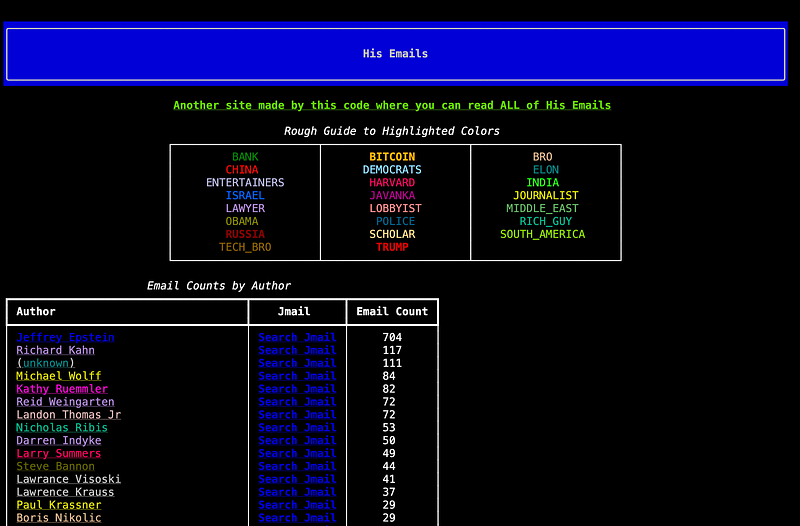Search Jmail for Larry Summers
This screenshot has width=800, height=526.
[x=297, y=453]
